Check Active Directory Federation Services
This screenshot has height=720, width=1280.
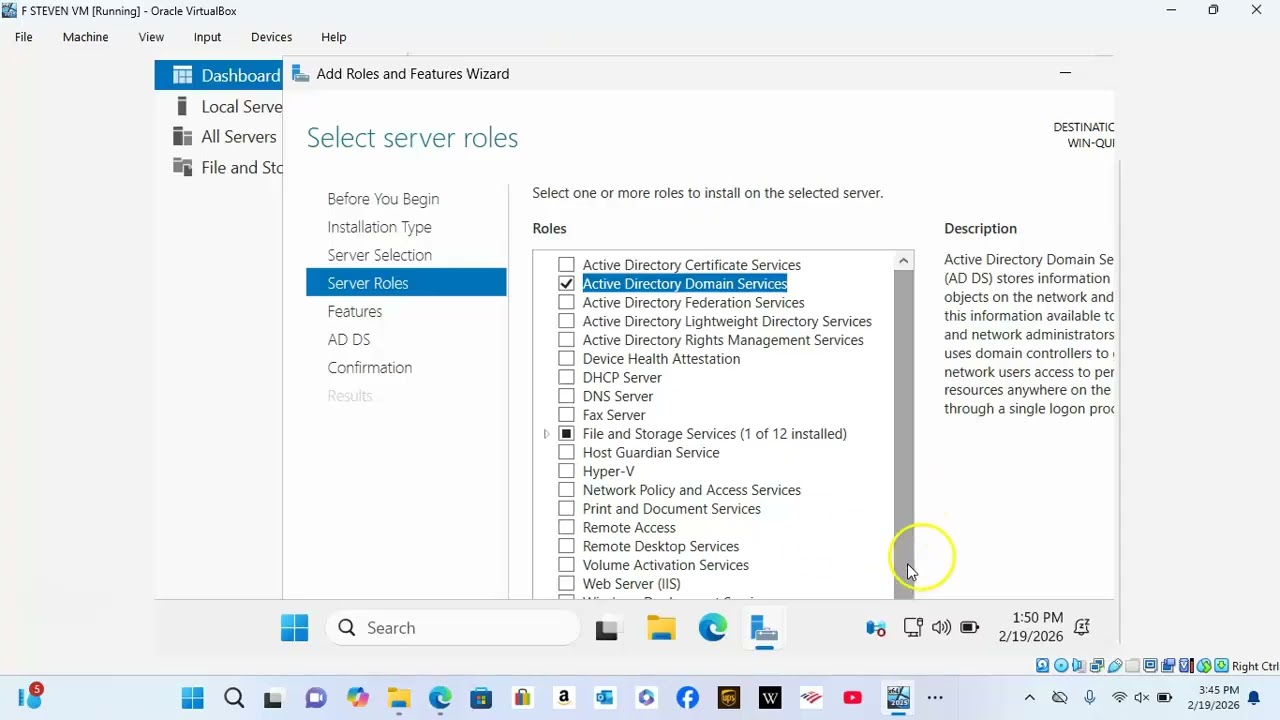tap(566, 302)
